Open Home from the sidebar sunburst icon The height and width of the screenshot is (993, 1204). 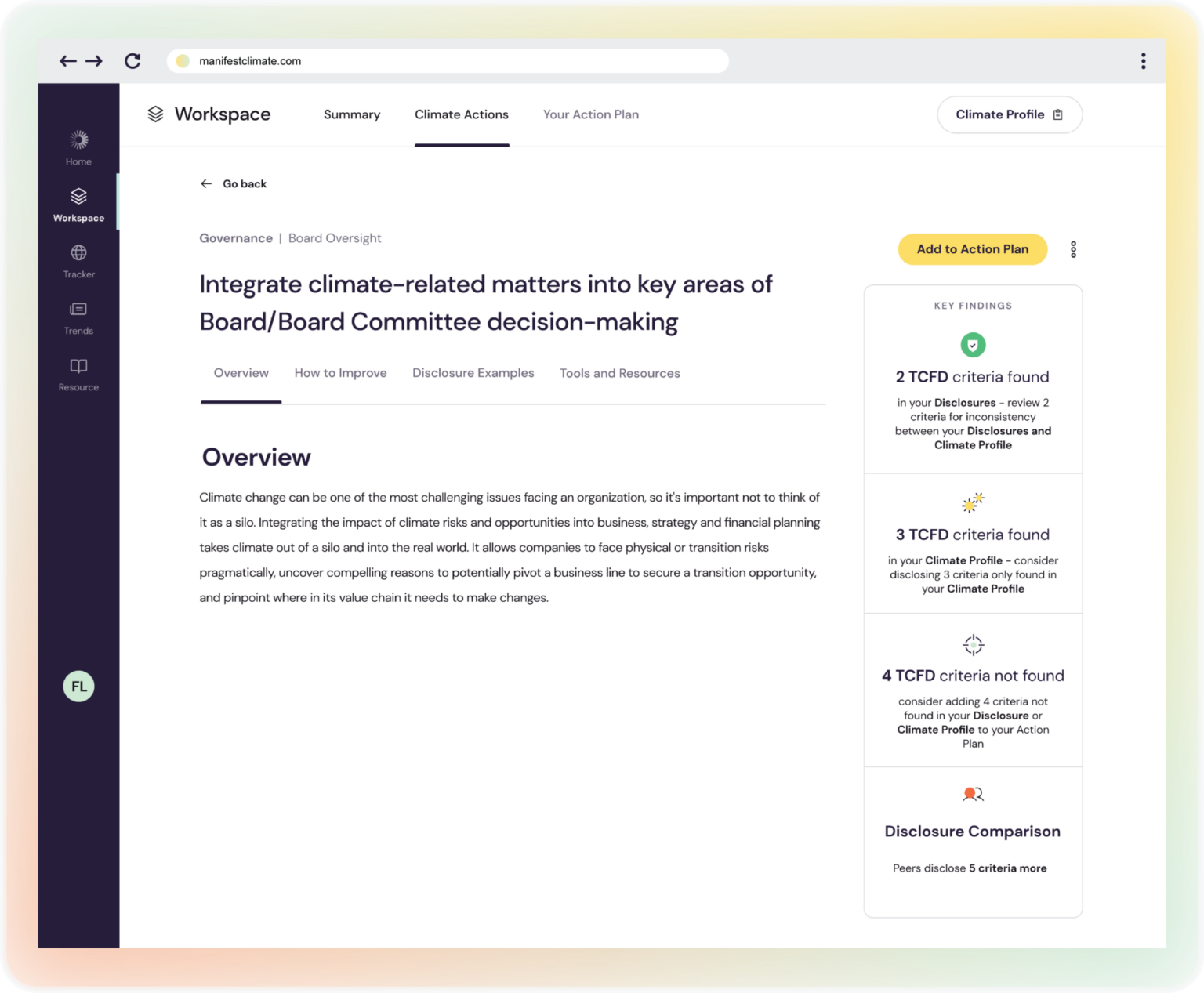(78, 141)
